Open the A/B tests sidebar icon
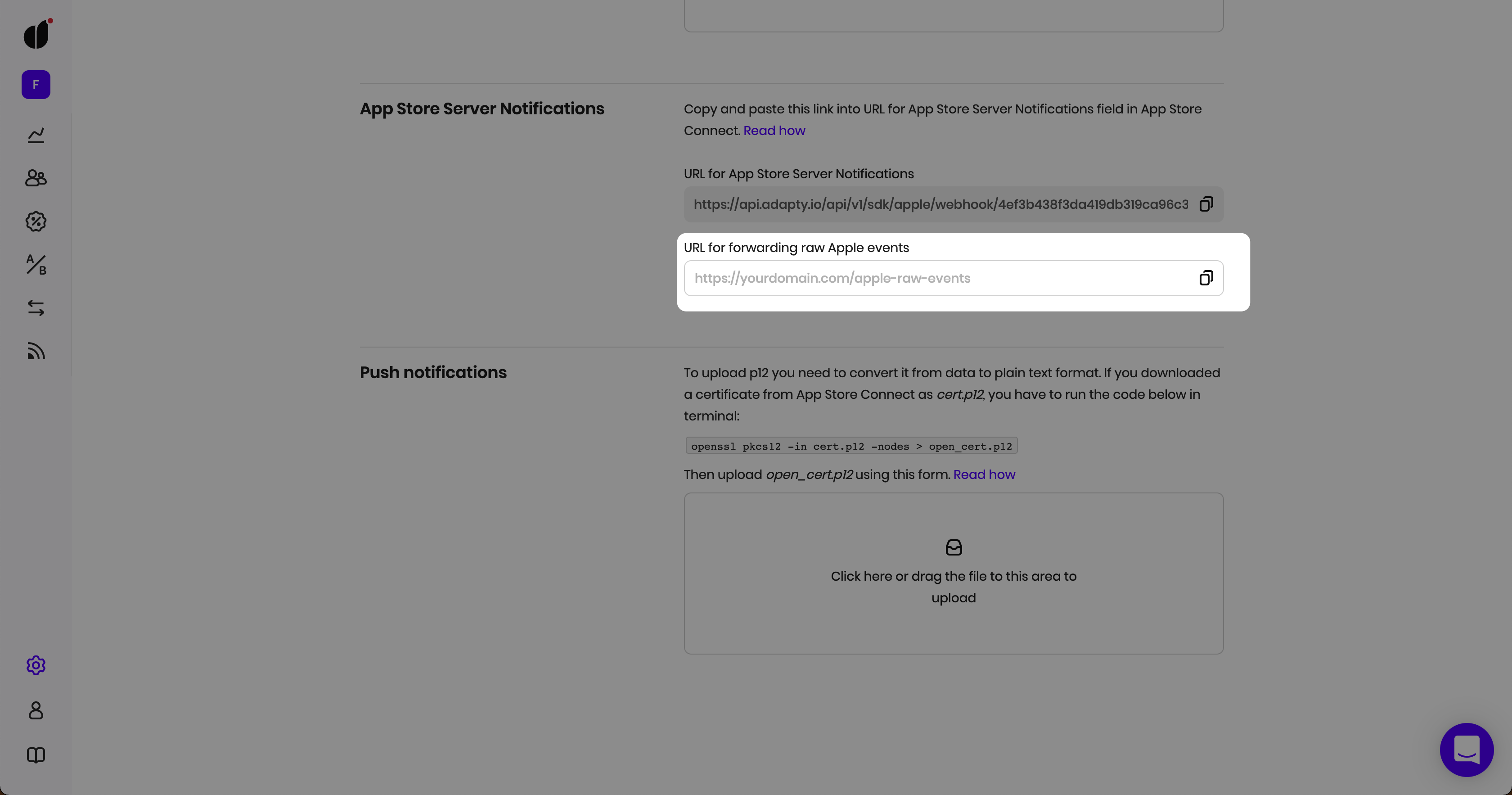The width and height of the screenshot is (1512, 795). (x=36, y=265)
